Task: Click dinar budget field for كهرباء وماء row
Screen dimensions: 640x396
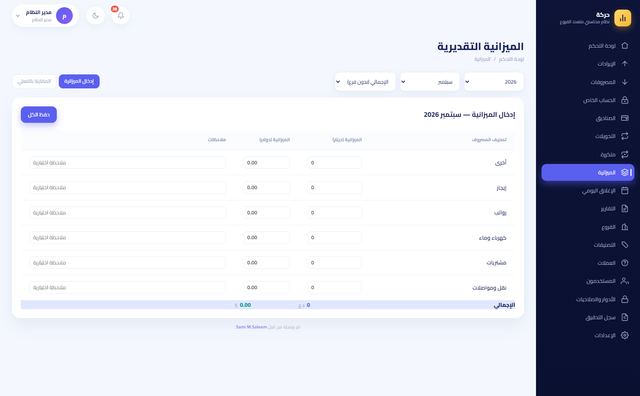Action: tap(334, 238)
